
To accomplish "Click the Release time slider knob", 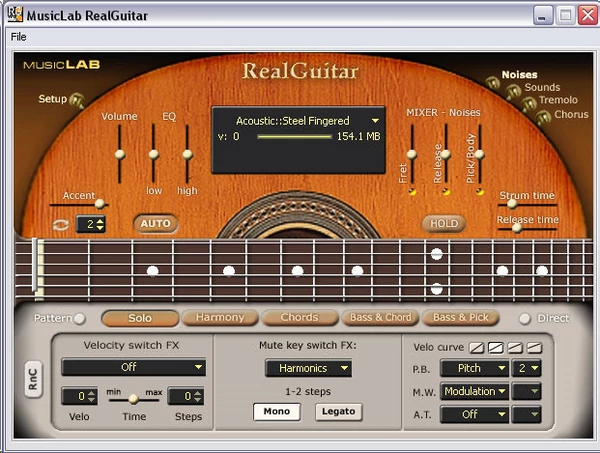I will (517, 228).
